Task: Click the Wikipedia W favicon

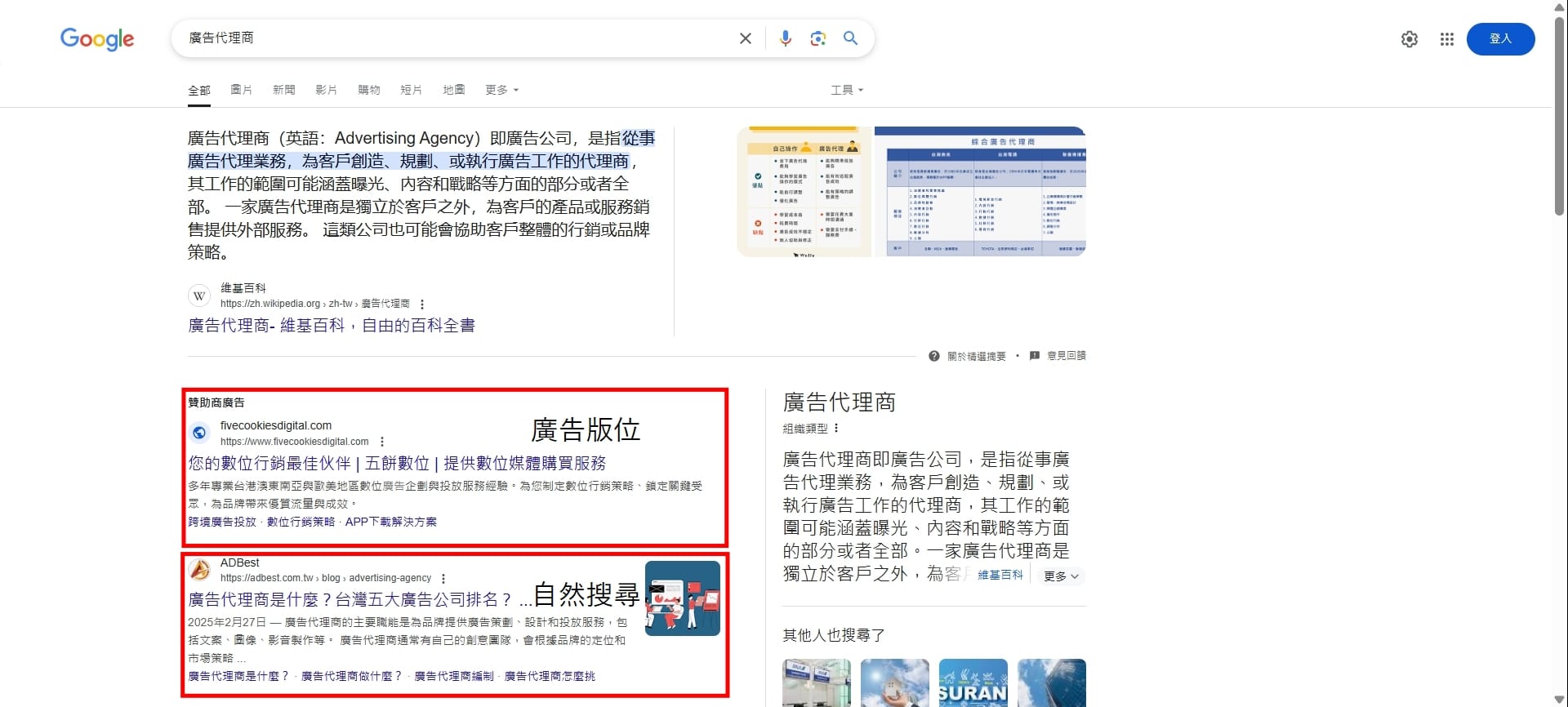Action: (x=199, y=296)
